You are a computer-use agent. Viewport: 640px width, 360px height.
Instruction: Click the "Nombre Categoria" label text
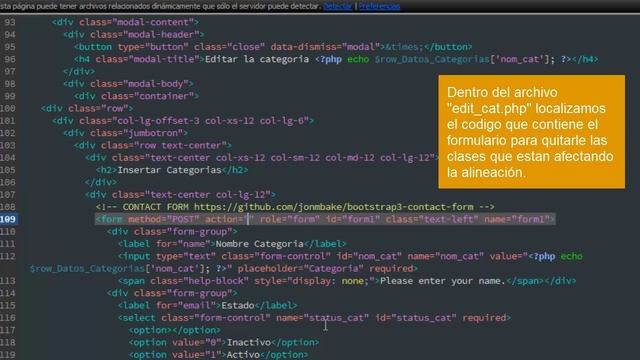pyautogui.click(x=259, y=244)
